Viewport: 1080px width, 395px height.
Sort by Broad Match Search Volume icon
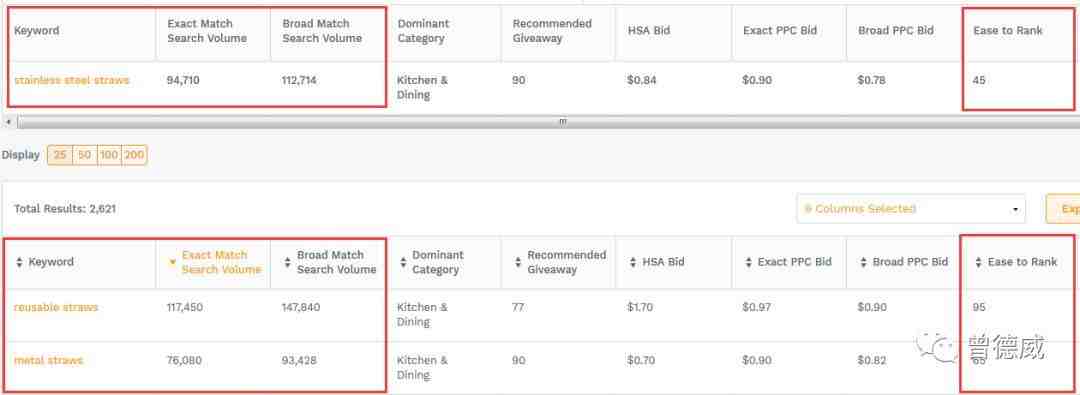(287, 263)
